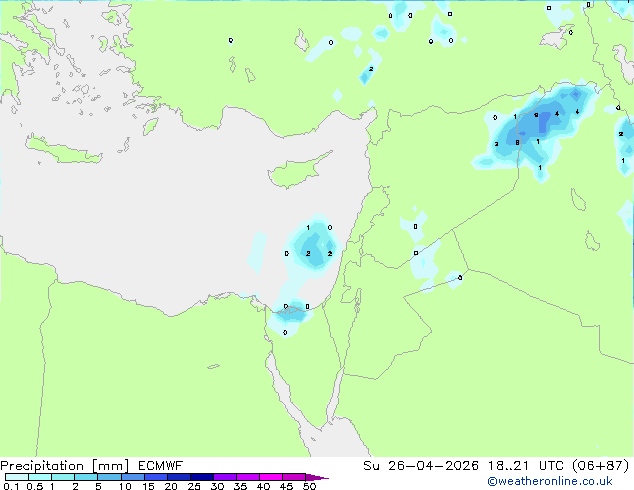The width and height of the screenshot is (634, 490).
Task: Click the island of Crete on the map
Action: 63,150
